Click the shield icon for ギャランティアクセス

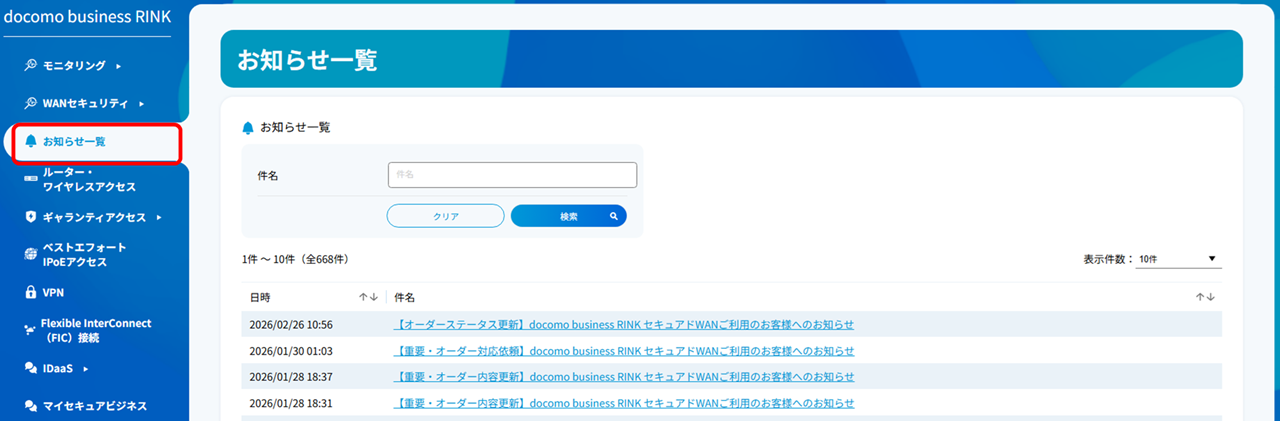pyautogui.click(x=31, y=217)
